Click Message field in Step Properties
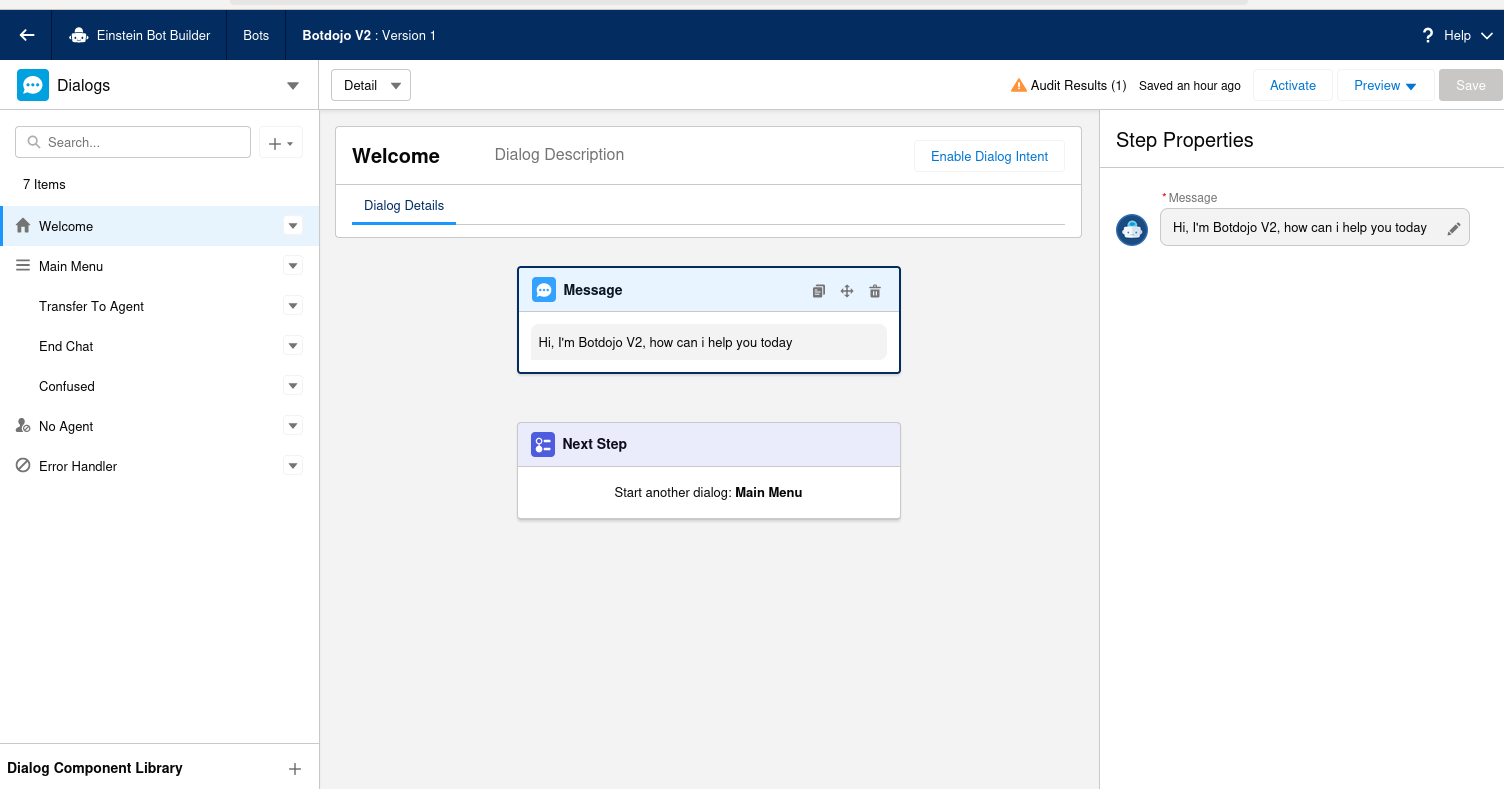The width and height of the screenshot is (1504, 789). [1314, 227]
